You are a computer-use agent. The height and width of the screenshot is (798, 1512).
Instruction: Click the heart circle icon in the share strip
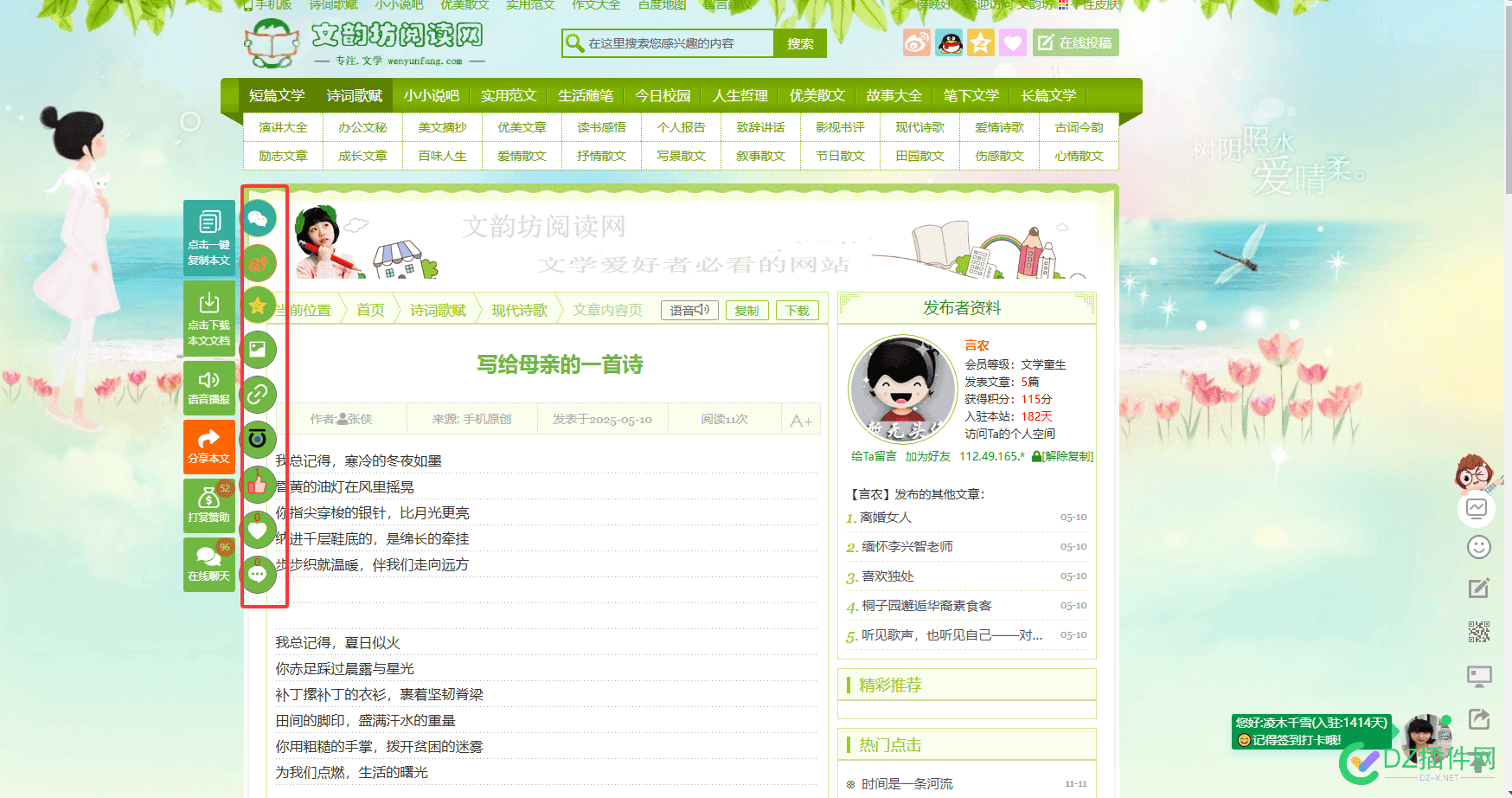click(x=258, y=529)
